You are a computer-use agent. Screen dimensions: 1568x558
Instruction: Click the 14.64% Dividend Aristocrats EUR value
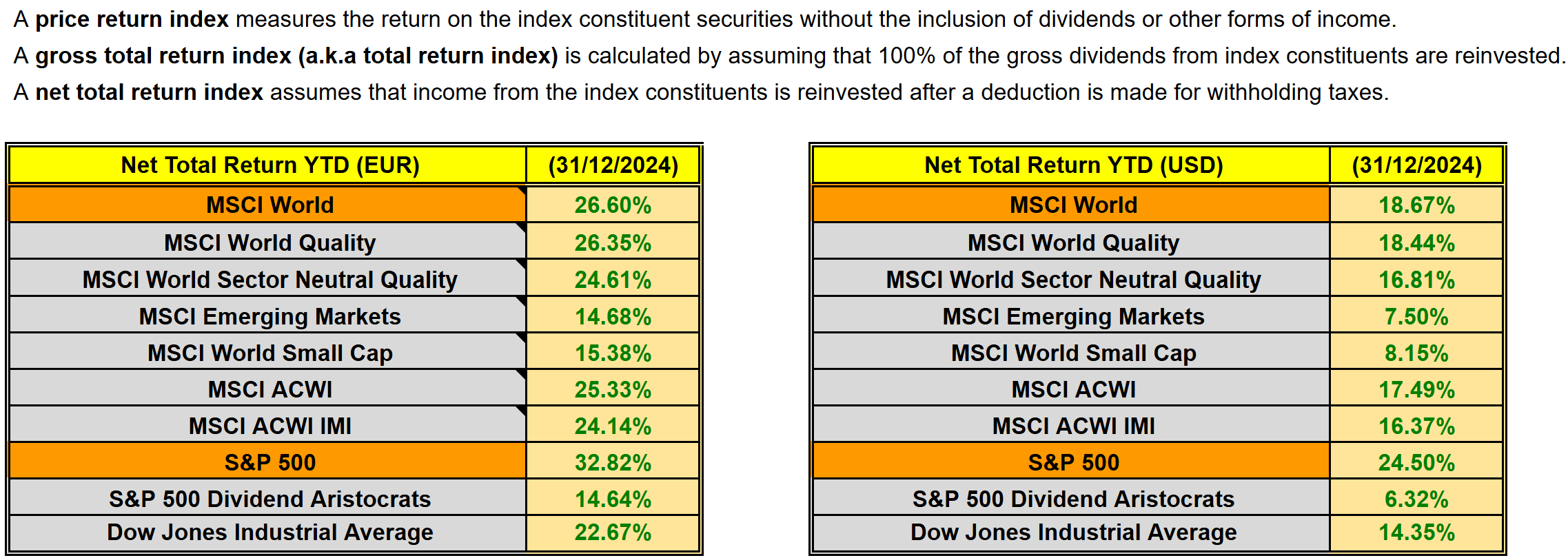point(613,499)
